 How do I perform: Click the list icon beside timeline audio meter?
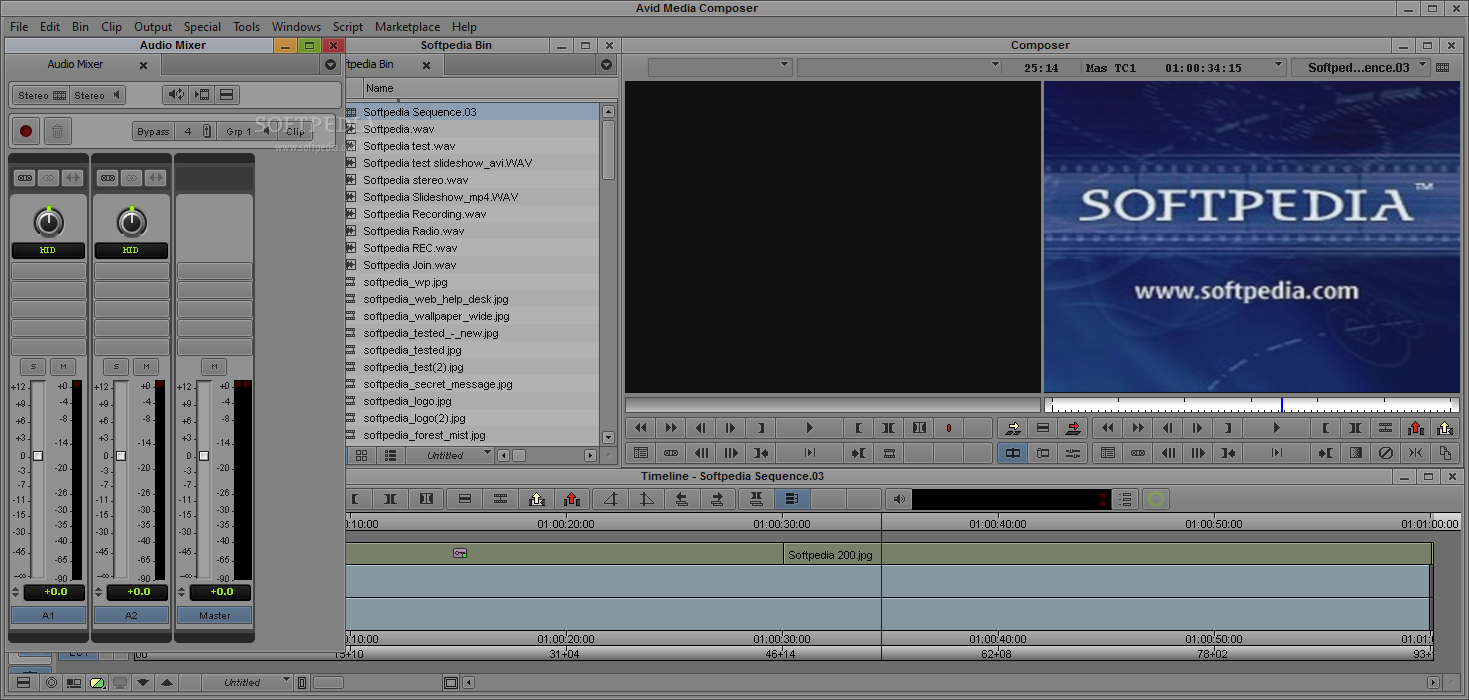[1126, 498]
